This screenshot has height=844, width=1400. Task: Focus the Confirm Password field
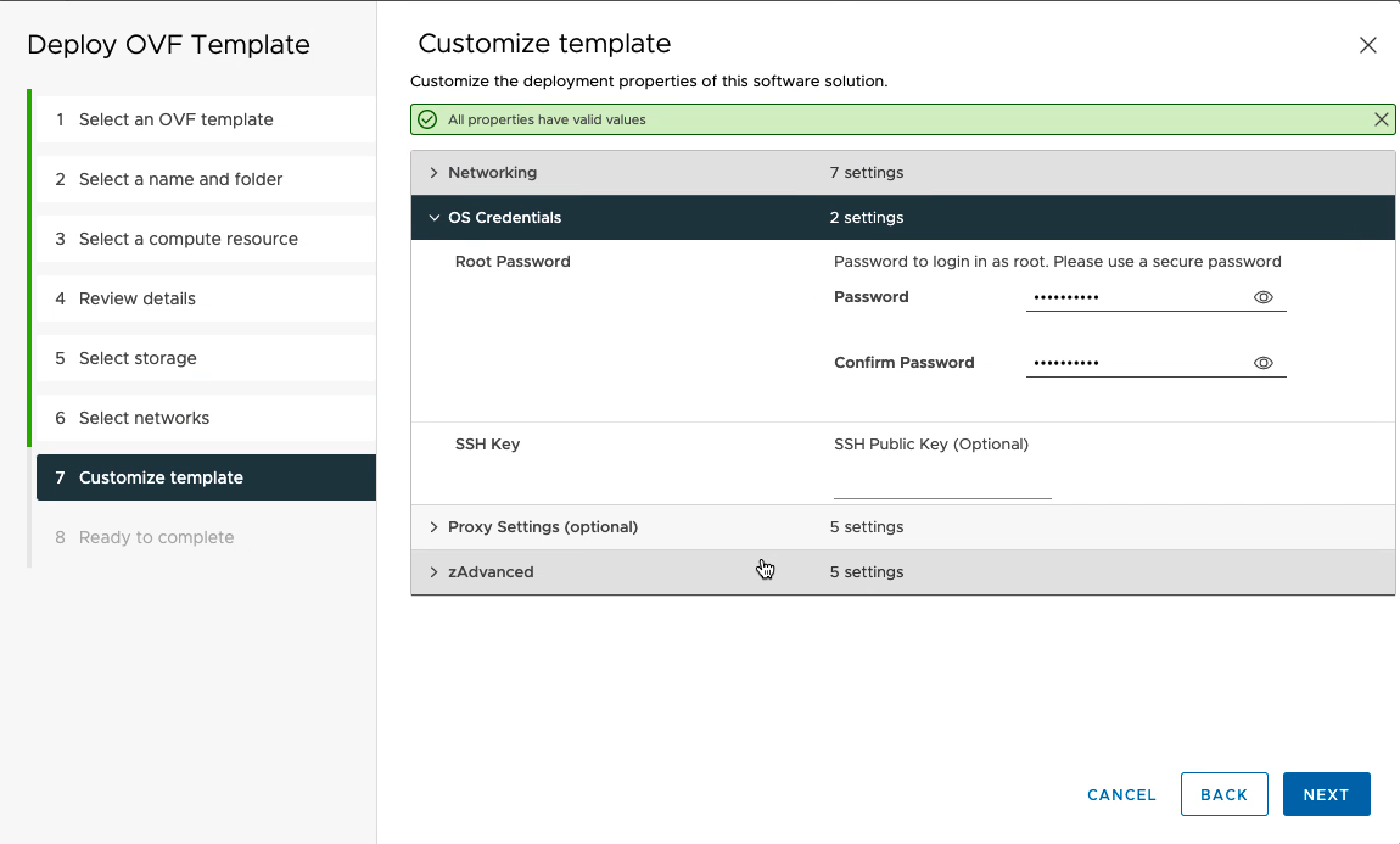click(1132, 363)
